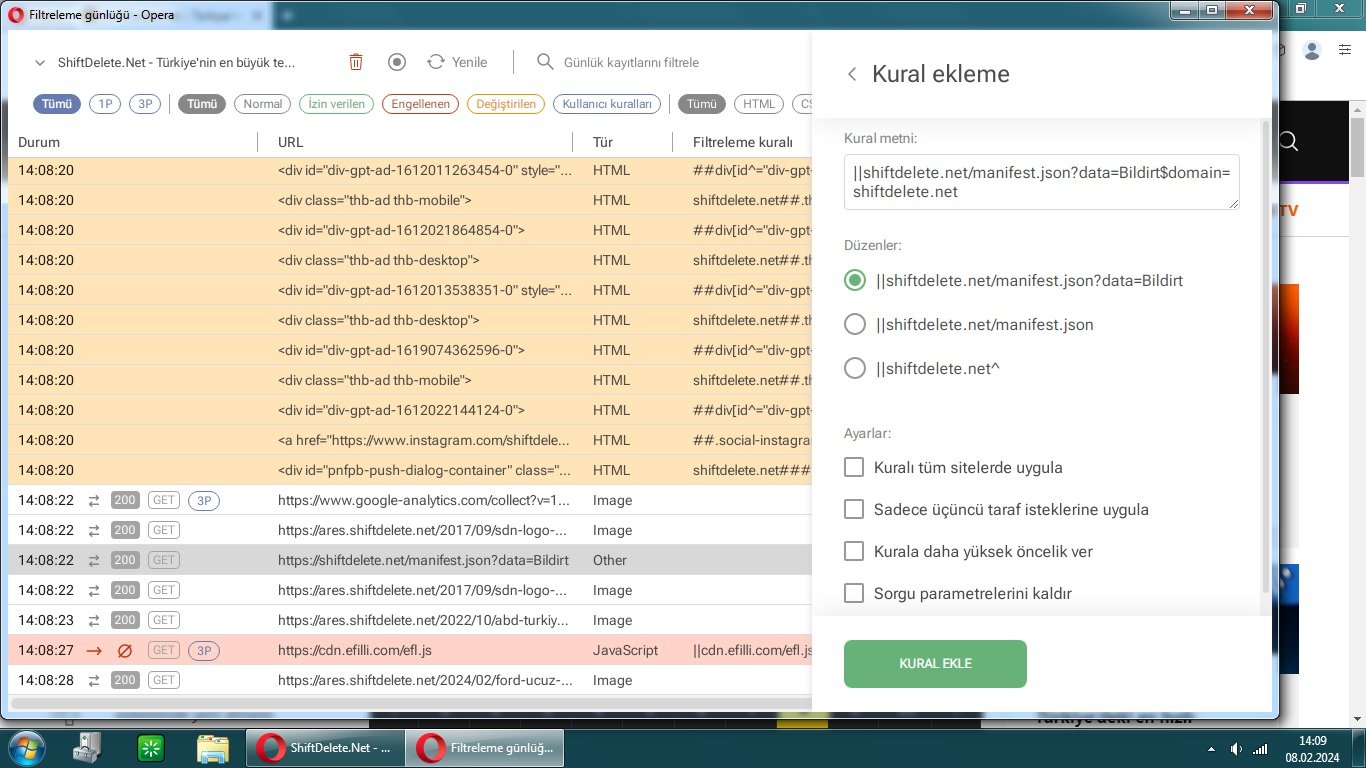Enable 'Kuralı tüm sitelerde uygula'
Image resolution: width=1366 pixels, height=768 pixels.
(854, 466)
